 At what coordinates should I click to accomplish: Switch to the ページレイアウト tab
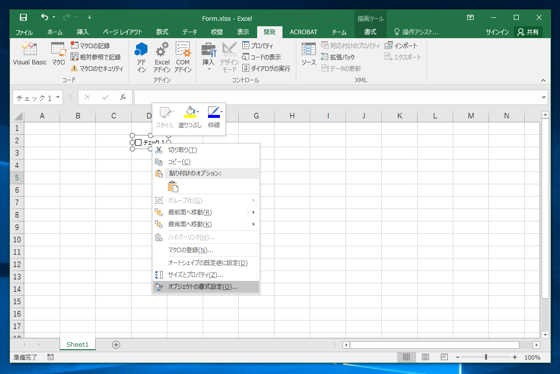coord(122,32)
